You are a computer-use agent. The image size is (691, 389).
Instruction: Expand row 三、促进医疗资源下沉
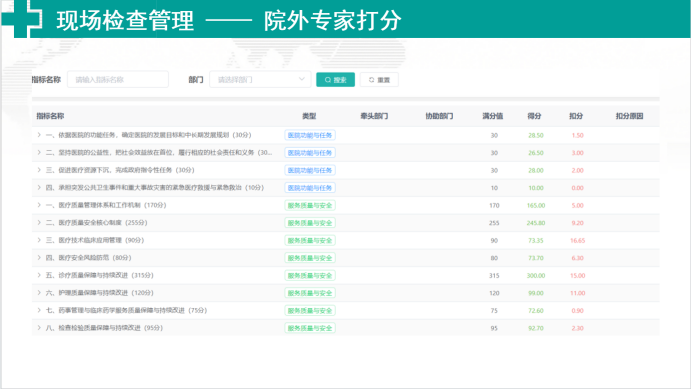(x=39, y=170)
